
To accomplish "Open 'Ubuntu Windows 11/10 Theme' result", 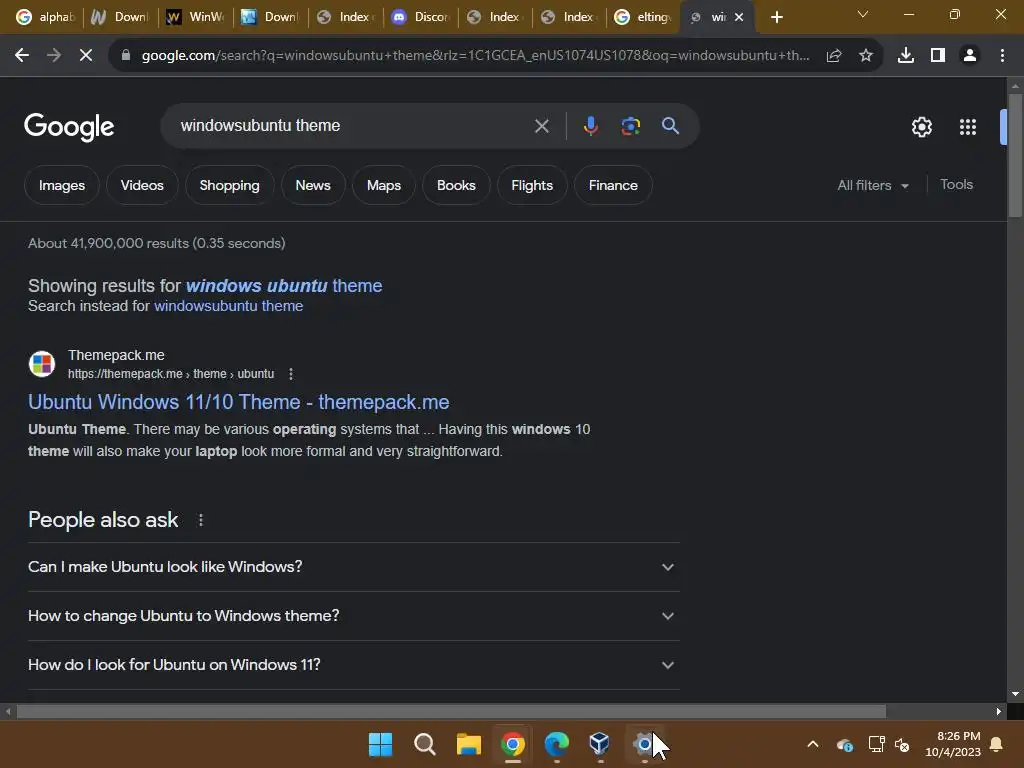I will point(238,402).
